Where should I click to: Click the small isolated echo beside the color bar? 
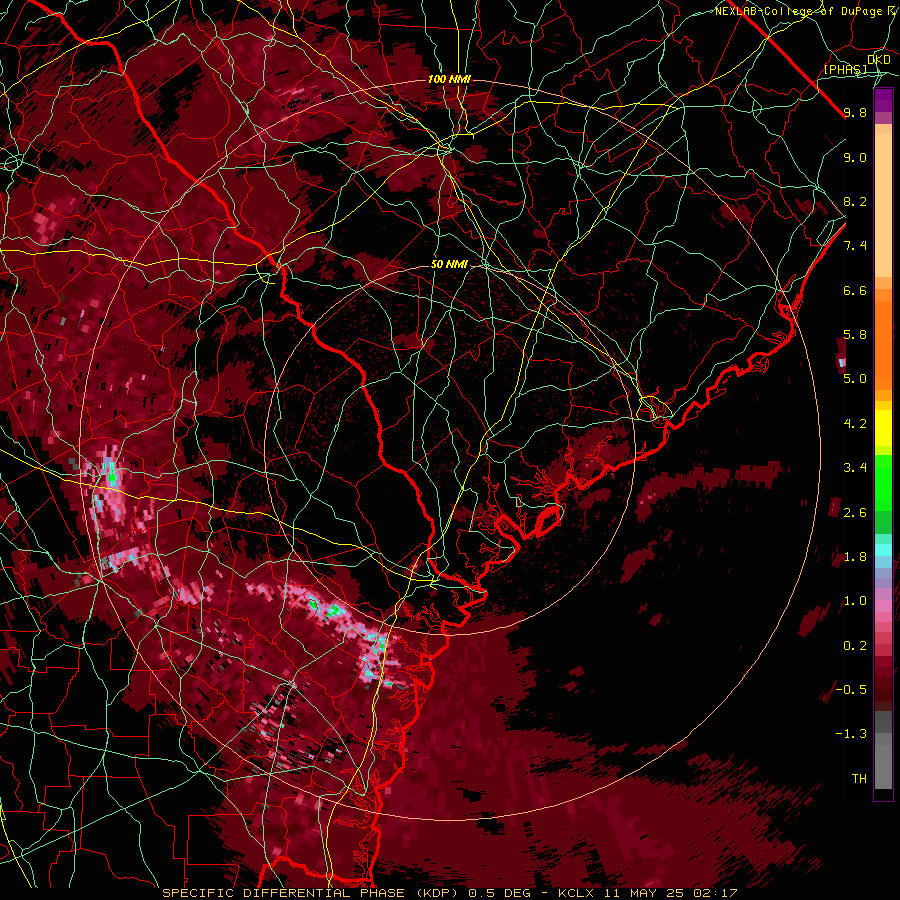(841, 355)
